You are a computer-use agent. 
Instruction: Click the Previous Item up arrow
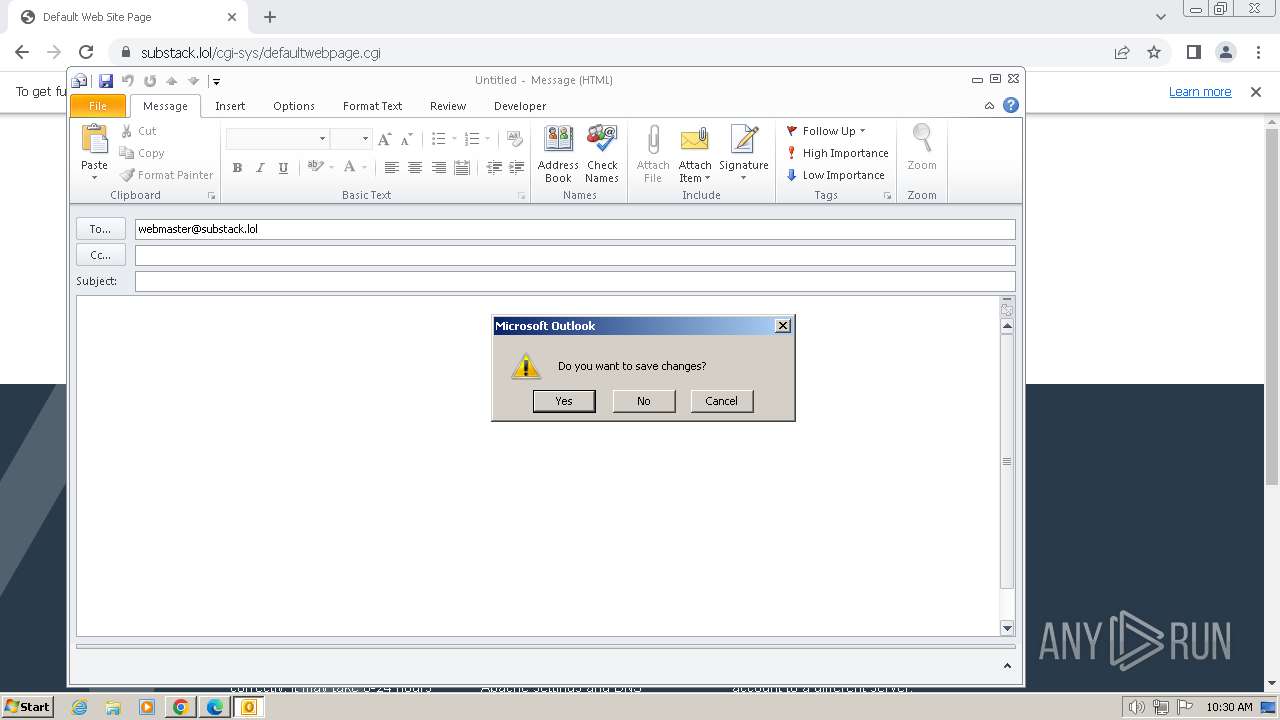pyautogui.click(x=172, y=81)
